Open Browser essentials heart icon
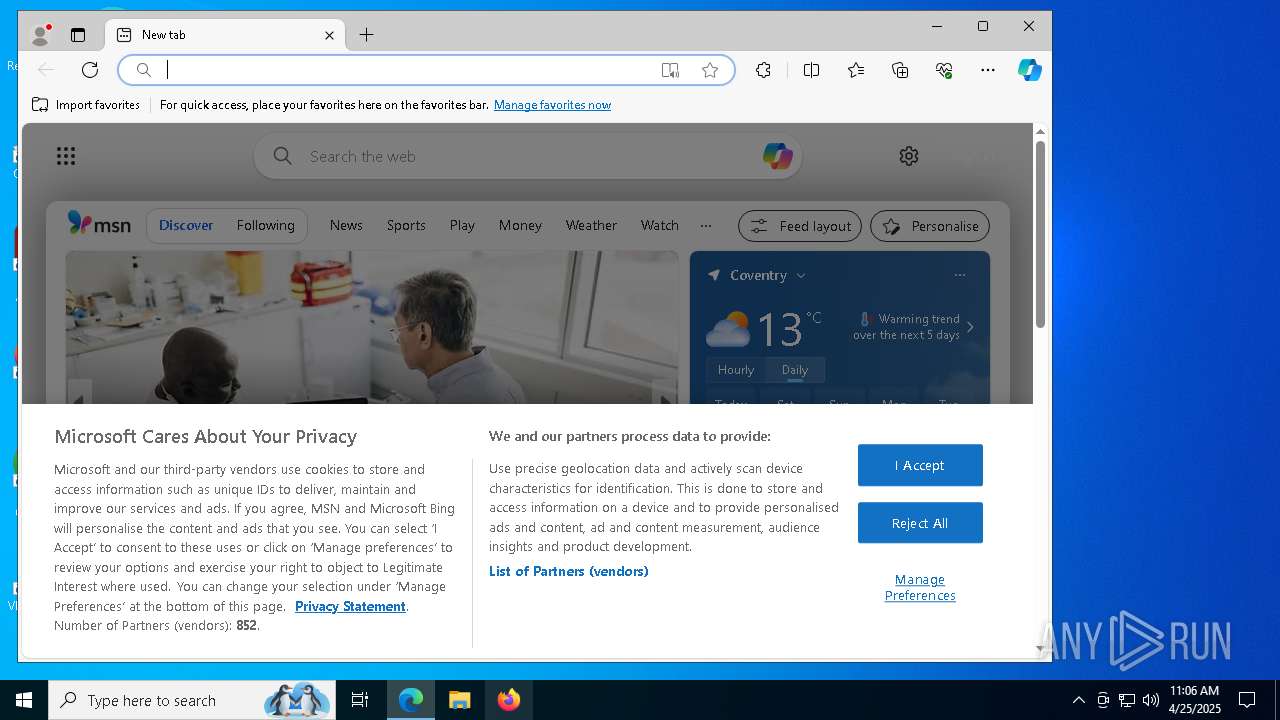 944,70
